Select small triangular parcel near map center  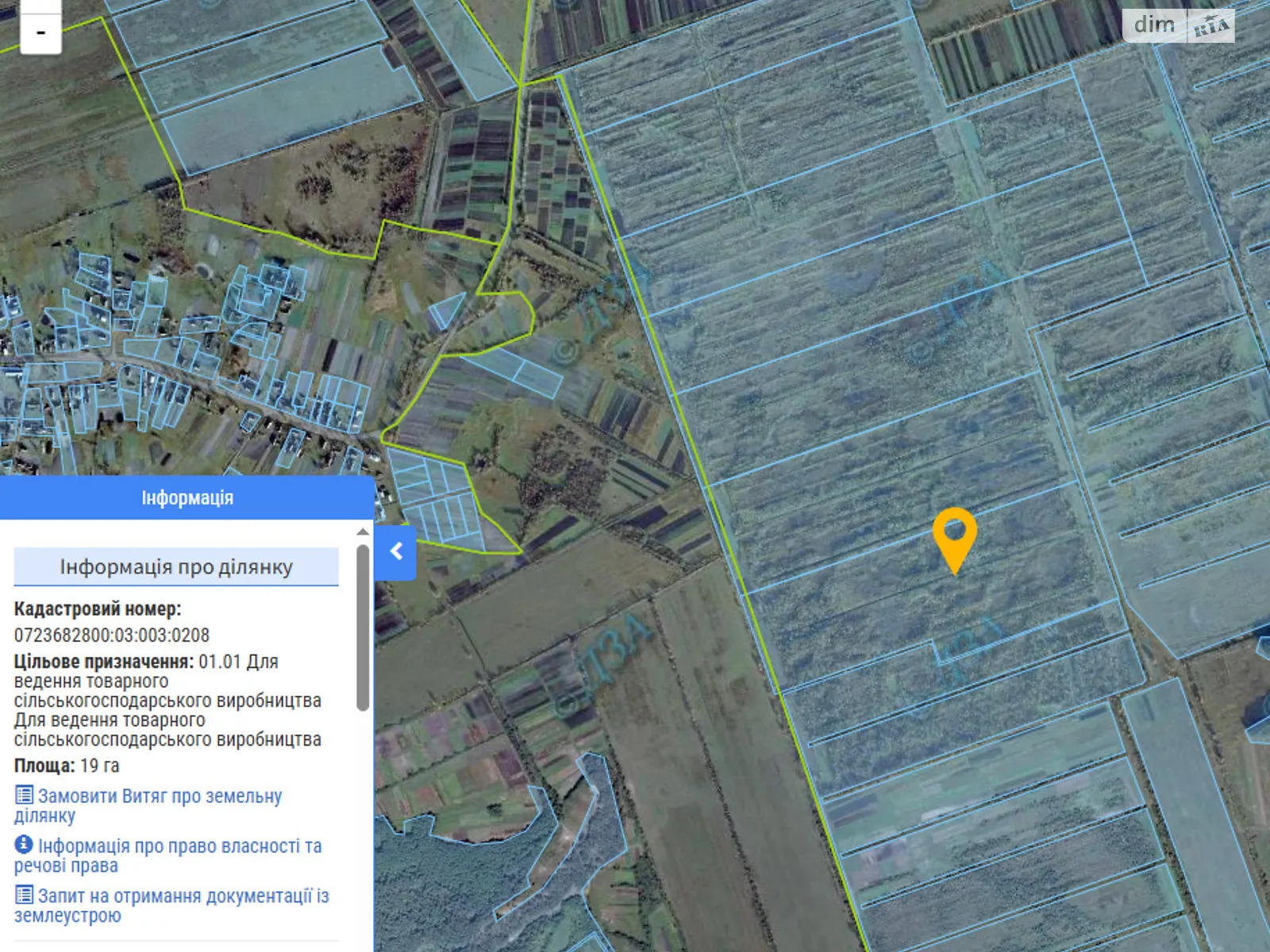click(x=446, y=309)
